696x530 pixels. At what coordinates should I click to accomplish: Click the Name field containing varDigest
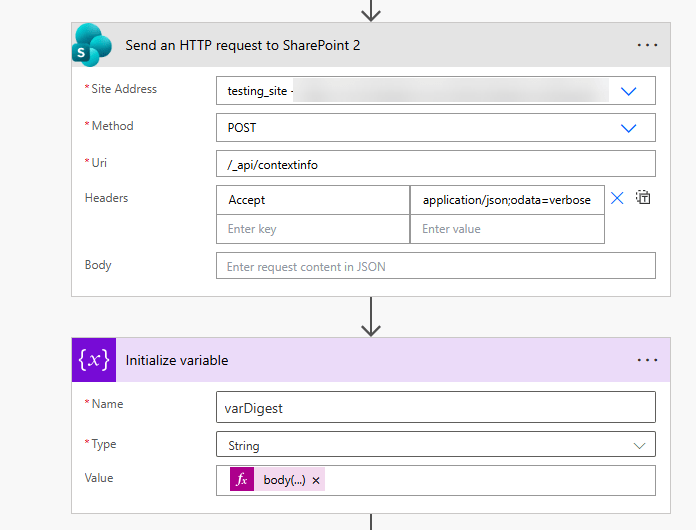(435, 407)
